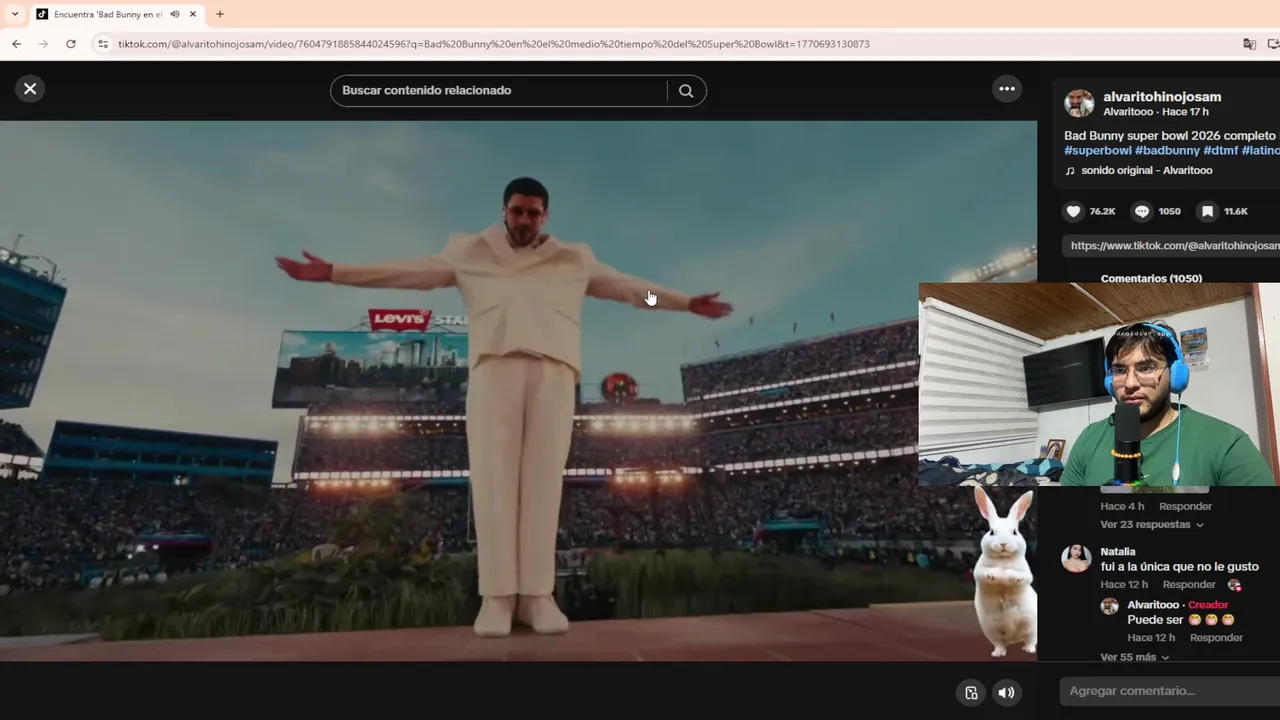Viewport: 1280px width, 720px height.
Task: Open the tab search dropdown arrow
Action: (14, 14)
